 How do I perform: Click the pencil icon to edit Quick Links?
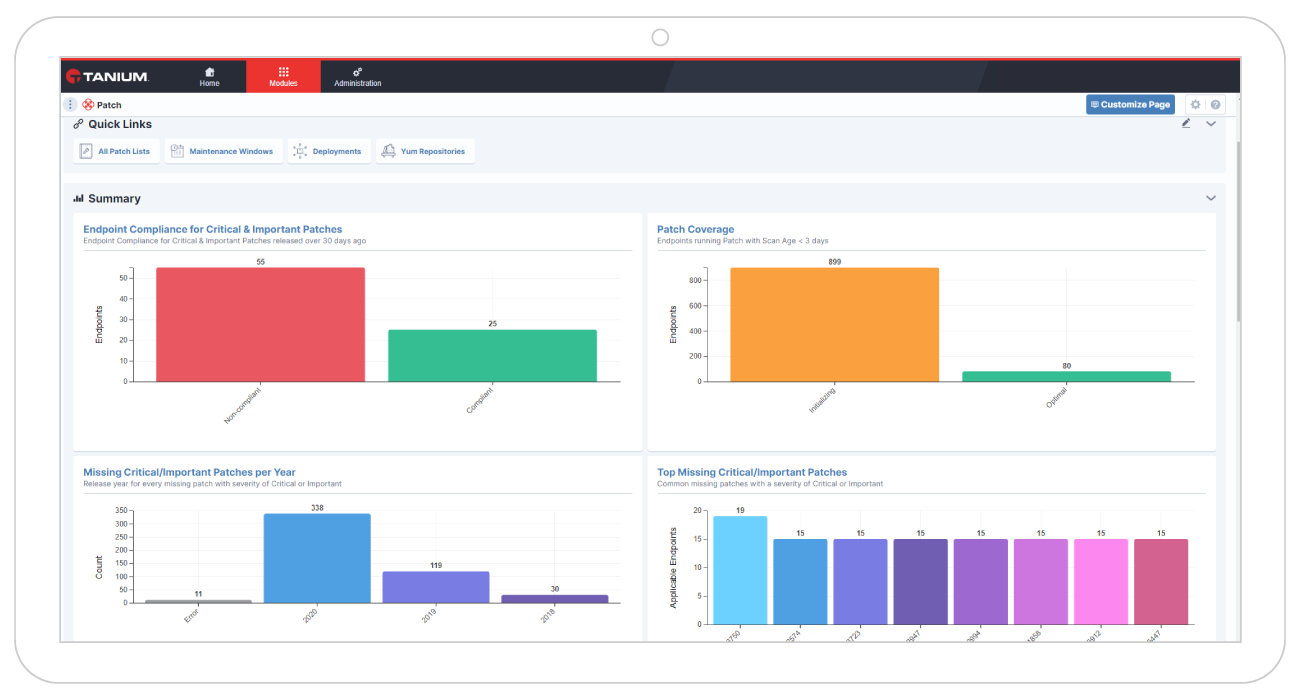tap(1186, 124)
